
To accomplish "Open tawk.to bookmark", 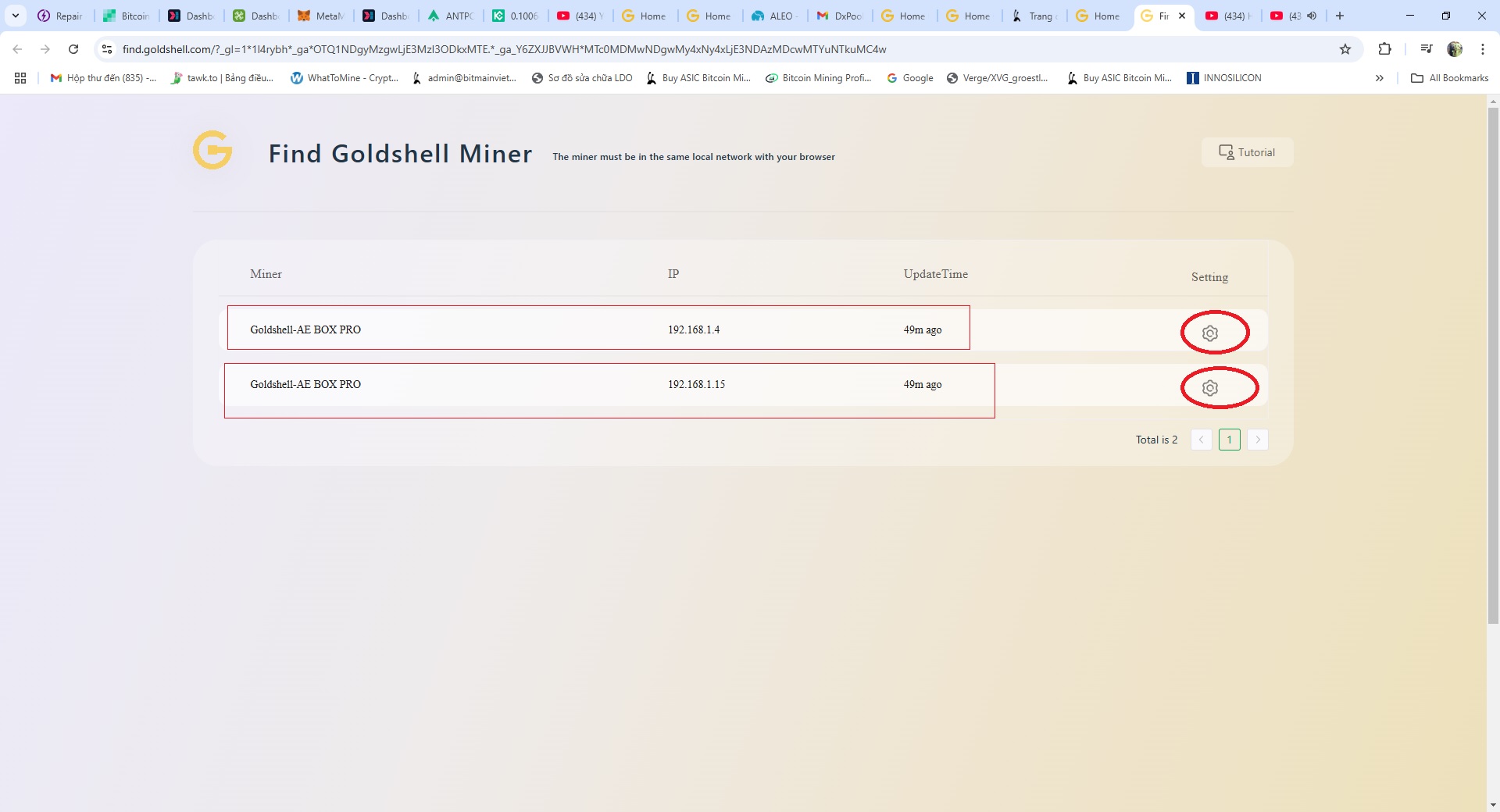I will (x=222, y=78).
